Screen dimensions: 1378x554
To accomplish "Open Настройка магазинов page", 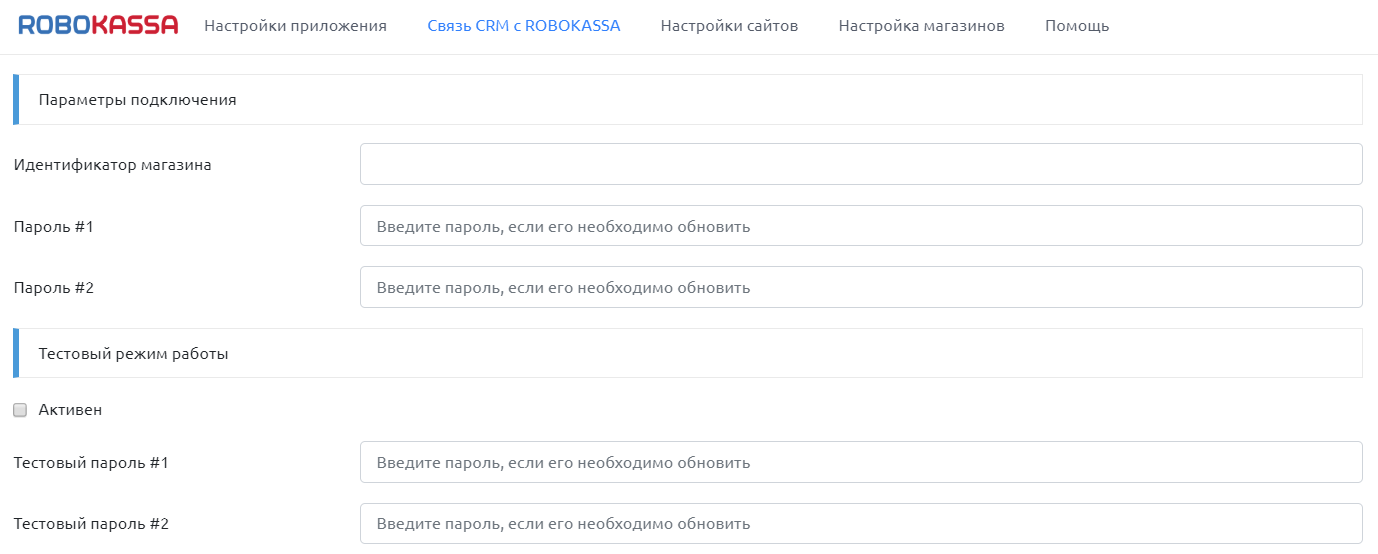I will point(921,26).
